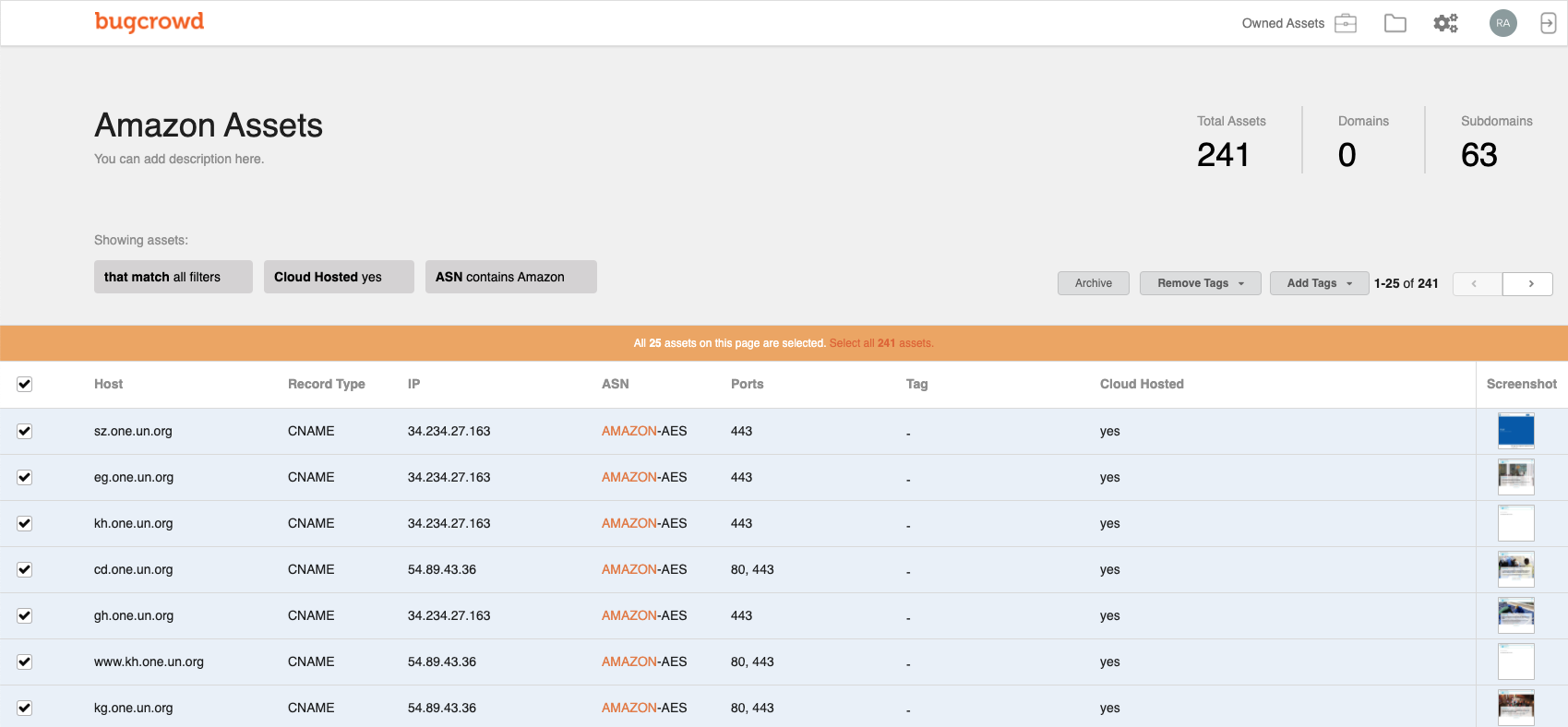Click host name eg.one.un.org
1568x727 pixels.
[x=134, y=477]
